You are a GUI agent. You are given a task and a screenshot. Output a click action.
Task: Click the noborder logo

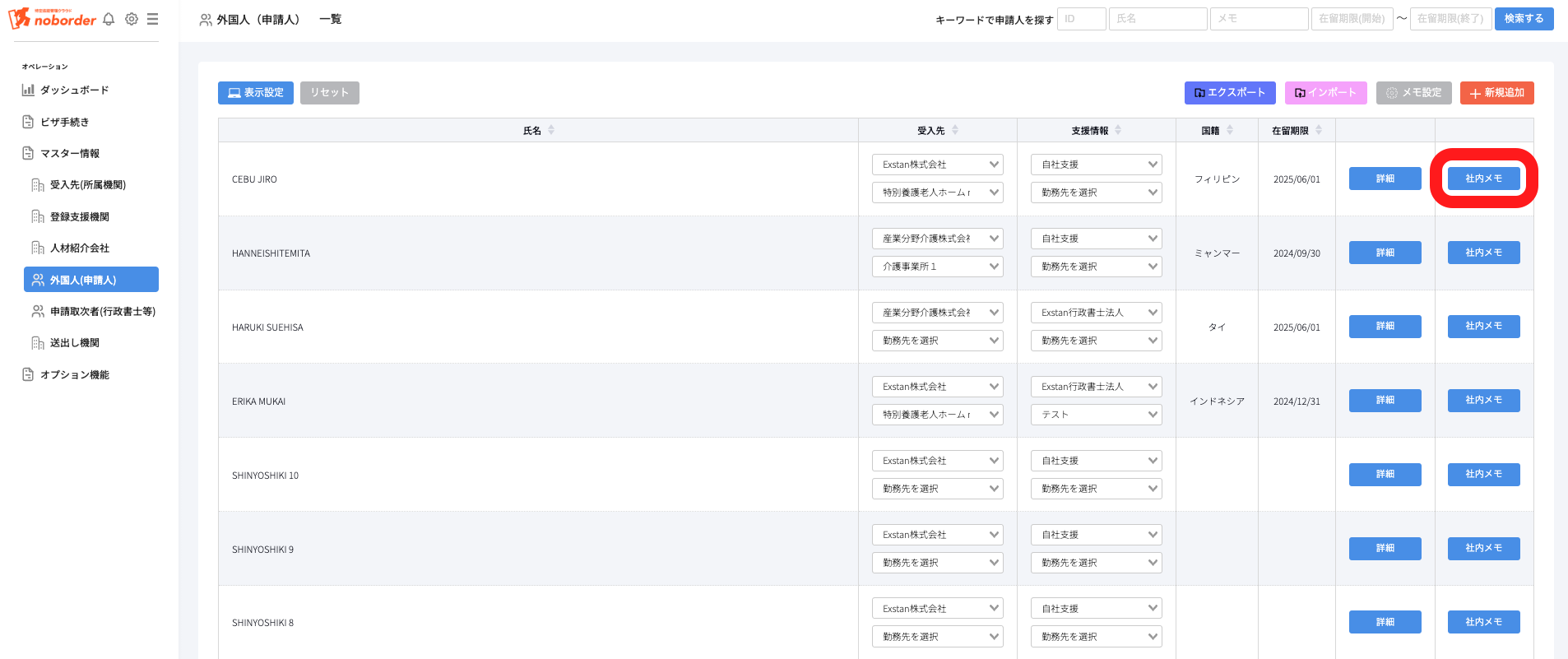click(53, 18)
